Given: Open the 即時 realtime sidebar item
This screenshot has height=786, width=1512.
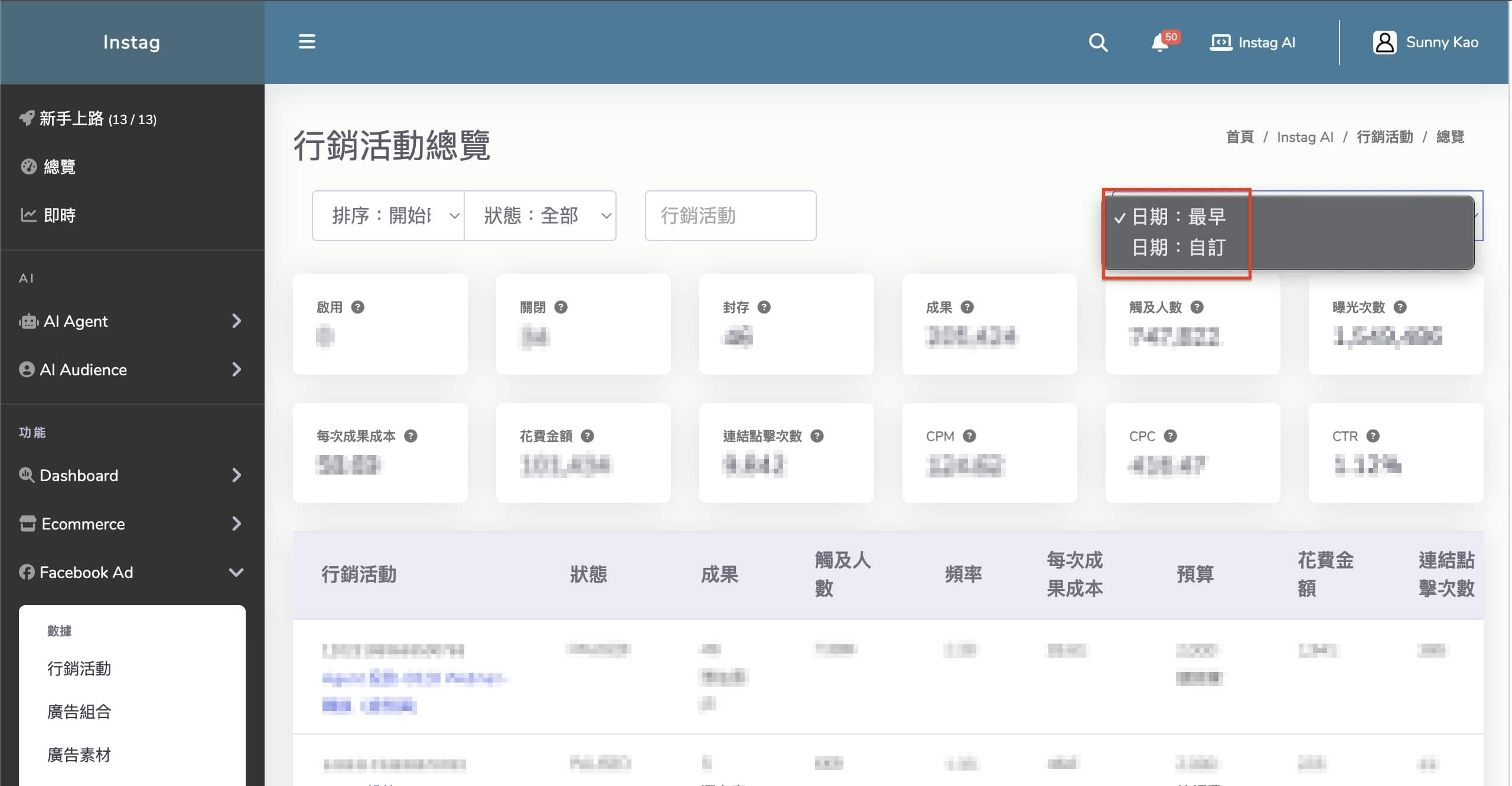Looking at the screenshot, I should (59, 215).
